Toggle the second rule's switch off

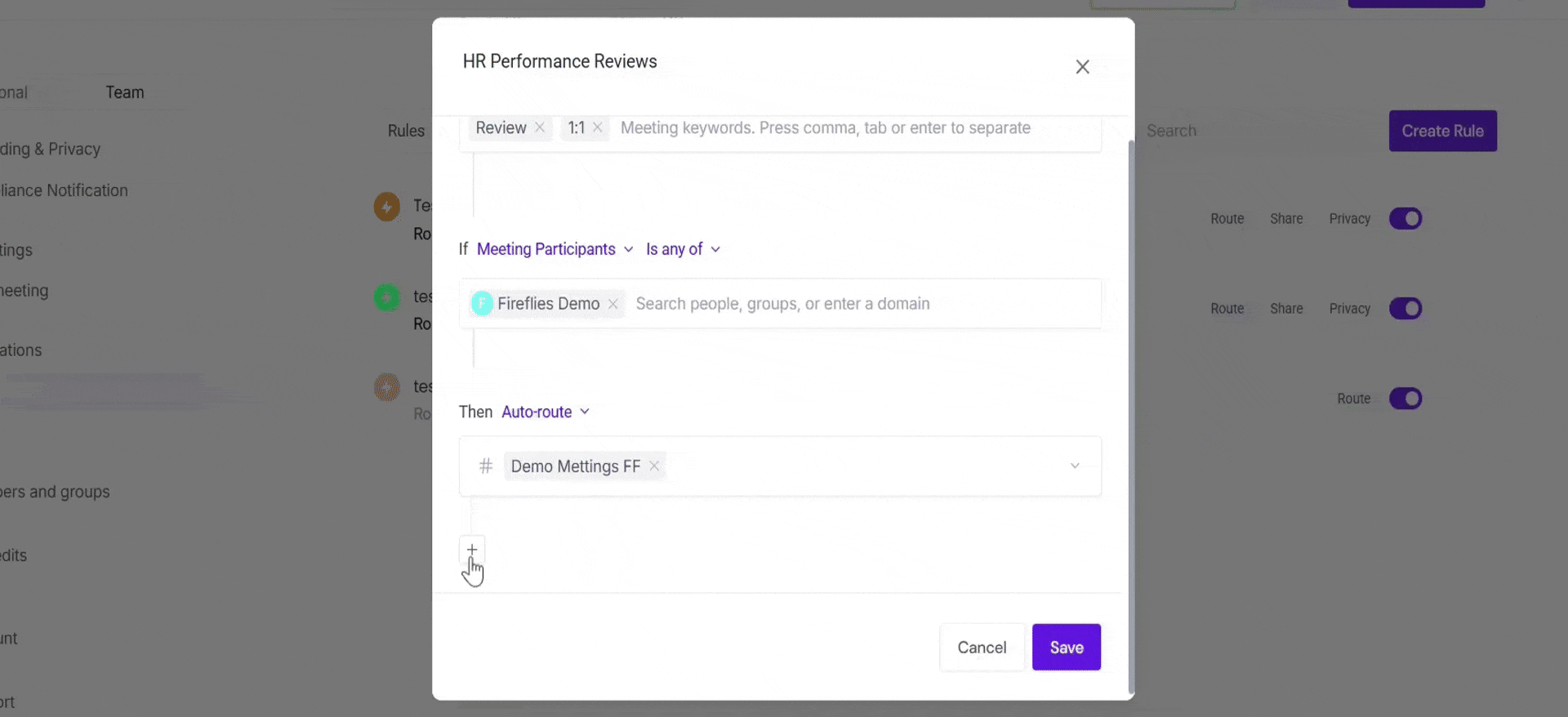click(1405, 309)
